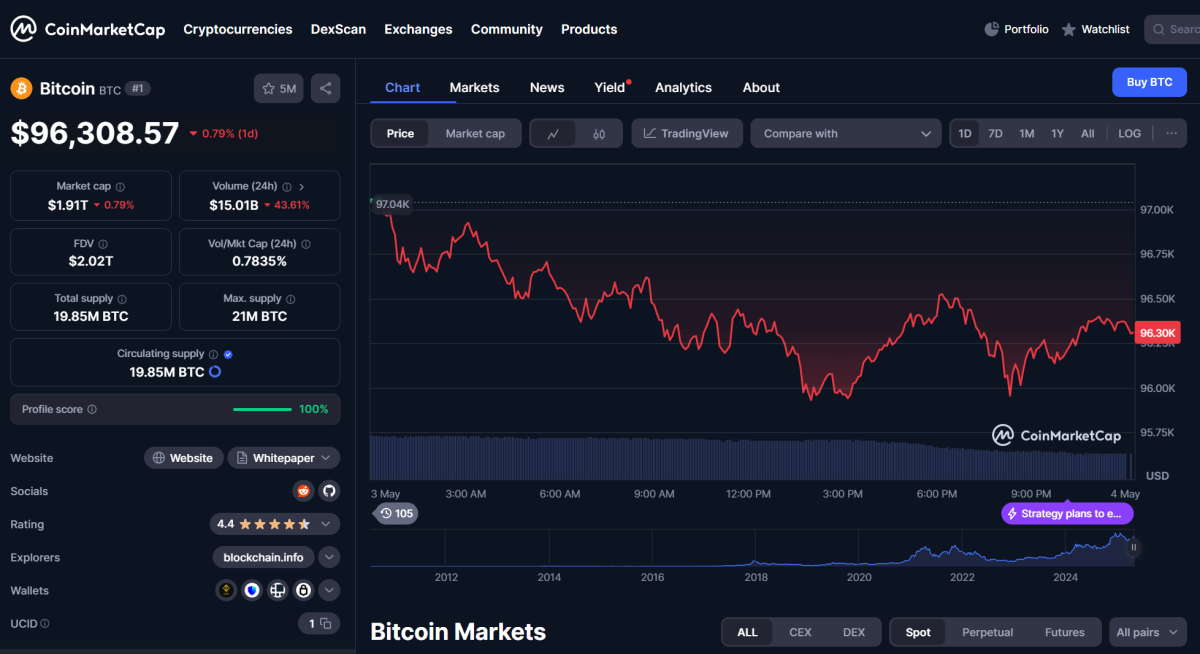This screenshot has width=1200, height=654.
Task: Select the 1D time range
Action: tap(965, 133)
